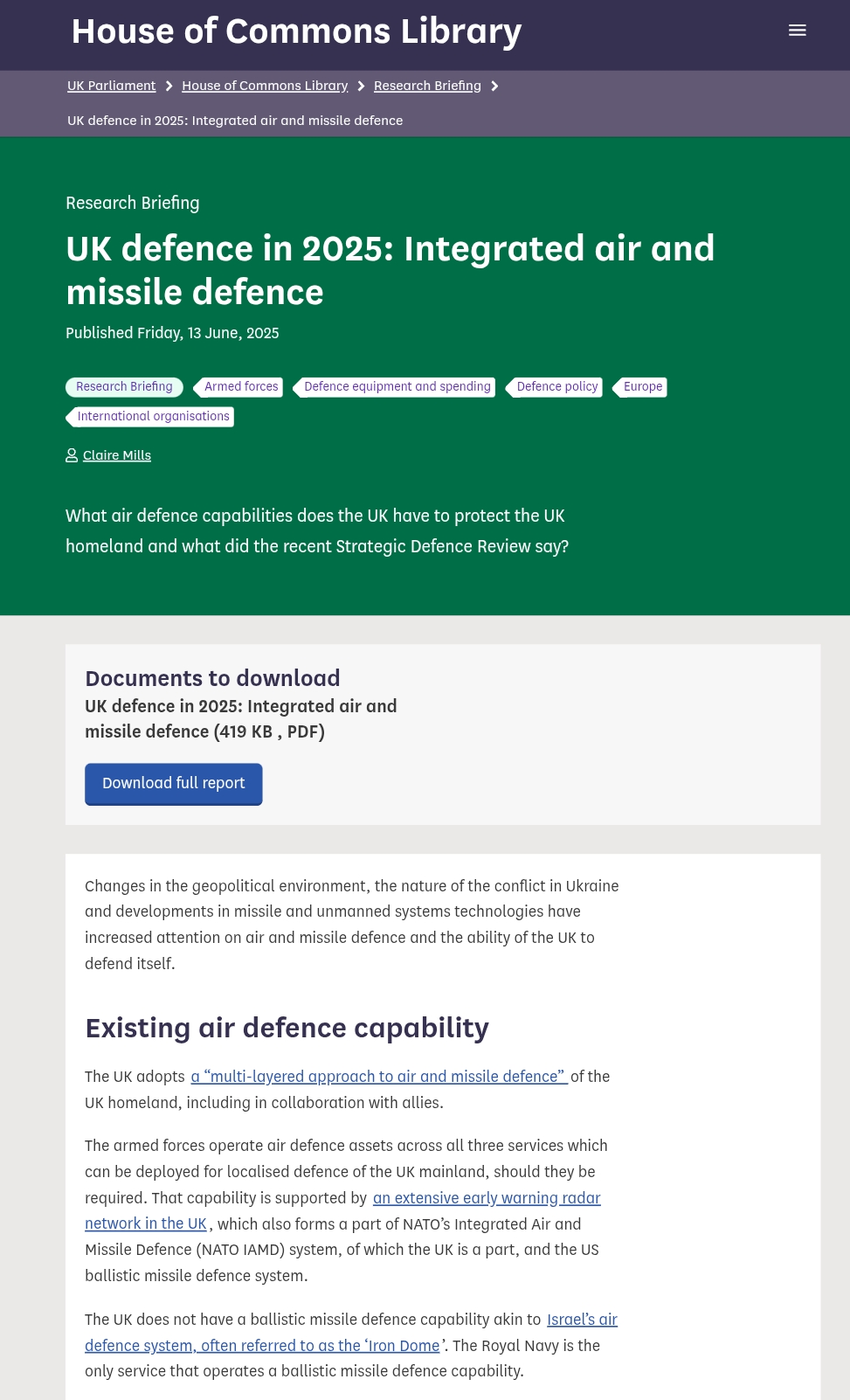Click the author person icon
The height and width of the screenshot is (1400, 850).
[72, 455]
